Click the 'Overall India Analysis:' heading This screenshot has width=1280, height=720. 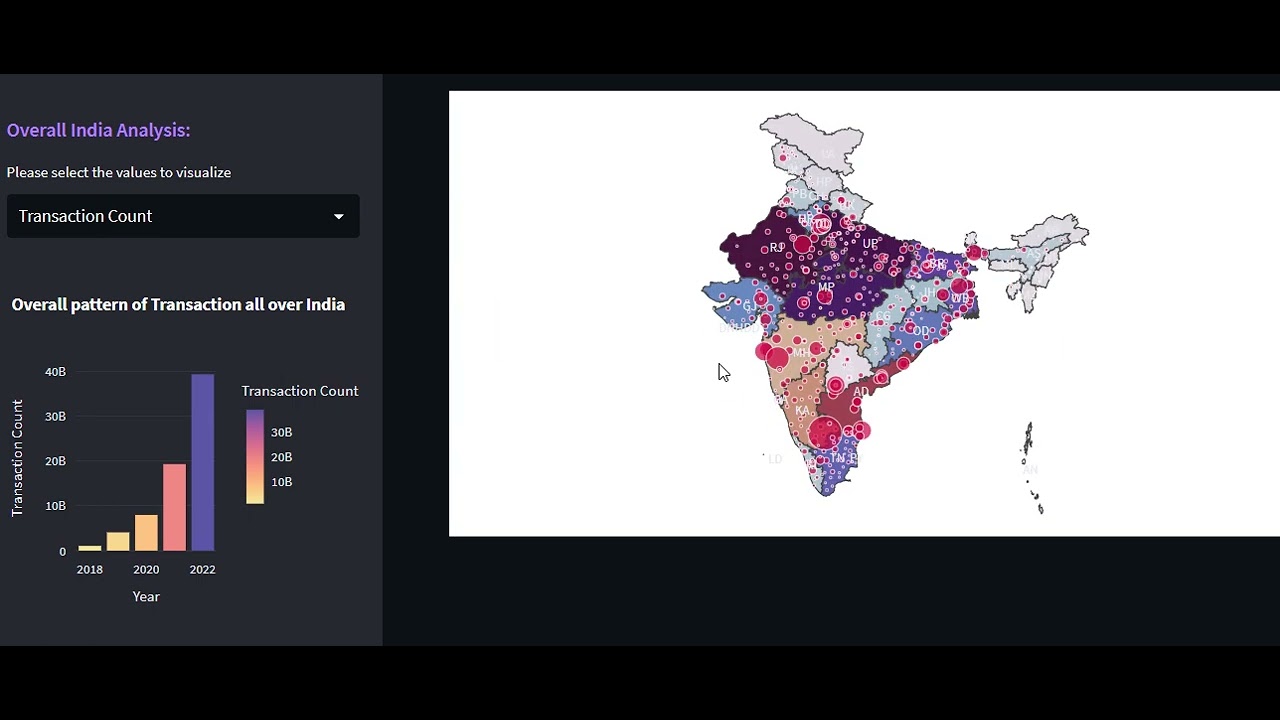coord(98,130)
